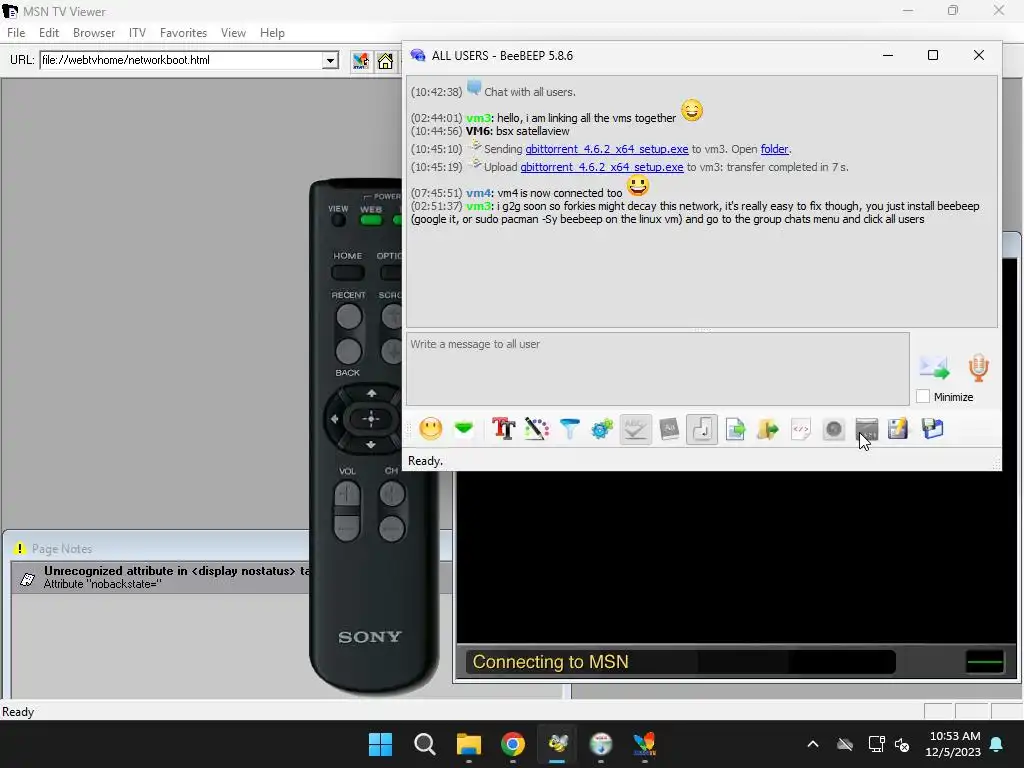The width and height of the screenshot is (1024, 768).
Task: Click the gray dictionary word completer icon
Action: (669, 429)
